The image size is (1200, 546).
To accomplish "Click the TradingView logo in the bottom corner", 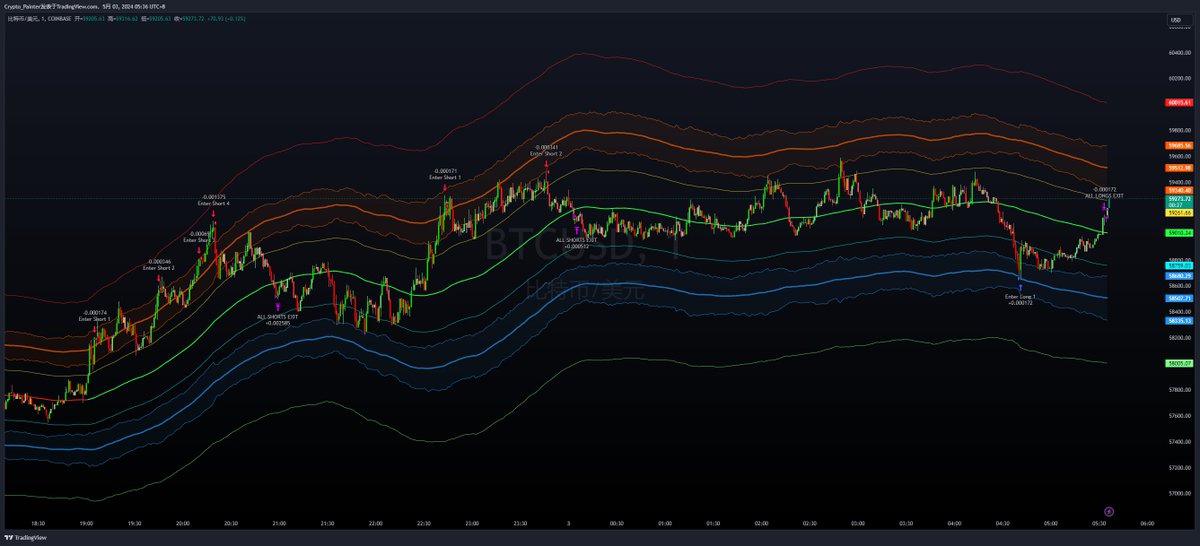I will tap(25, 537).
